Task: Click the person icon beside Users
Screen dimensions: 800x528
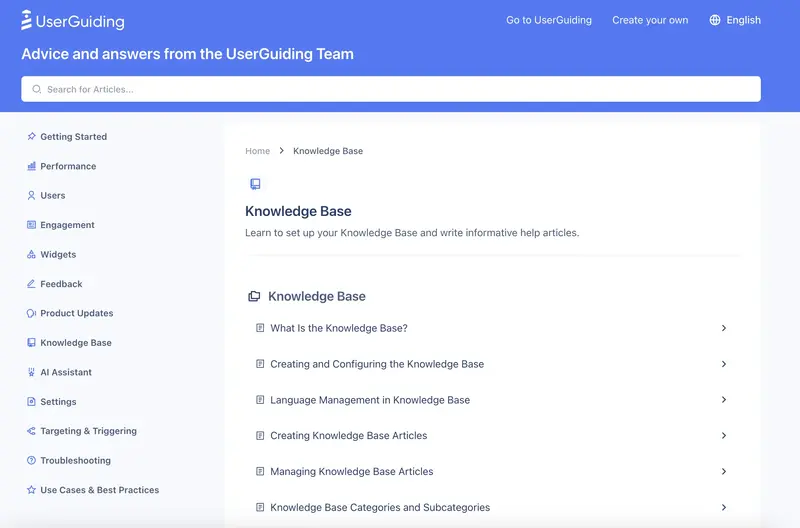Action: tap(31, 195)
